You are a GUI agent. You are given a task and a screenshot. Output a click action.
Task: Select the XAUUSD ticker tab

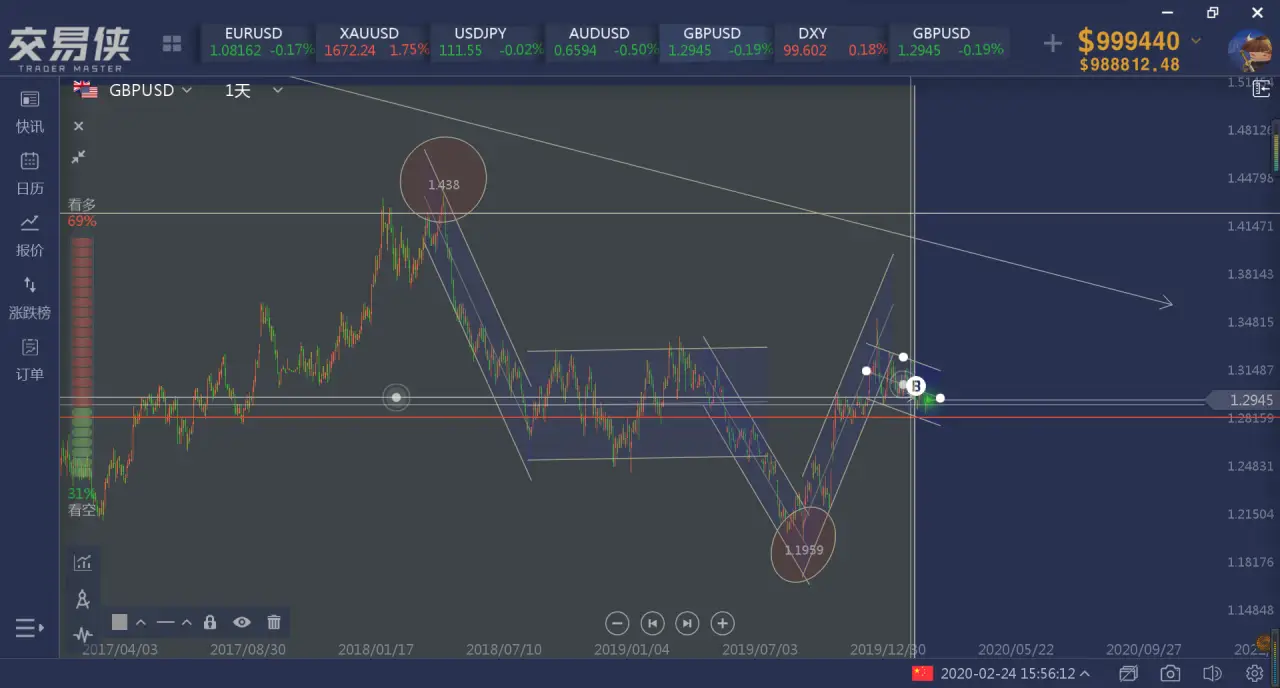374,42
